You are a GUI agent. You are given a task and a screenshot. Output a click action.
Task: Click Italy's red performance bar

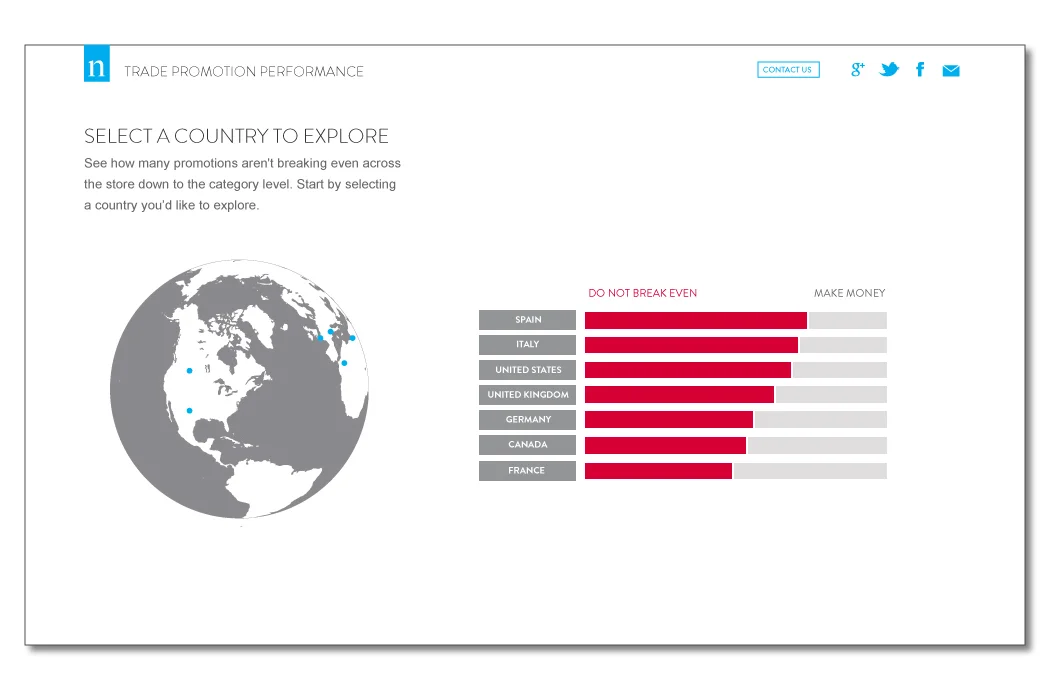pyautogui.click(x=692, y=345)
